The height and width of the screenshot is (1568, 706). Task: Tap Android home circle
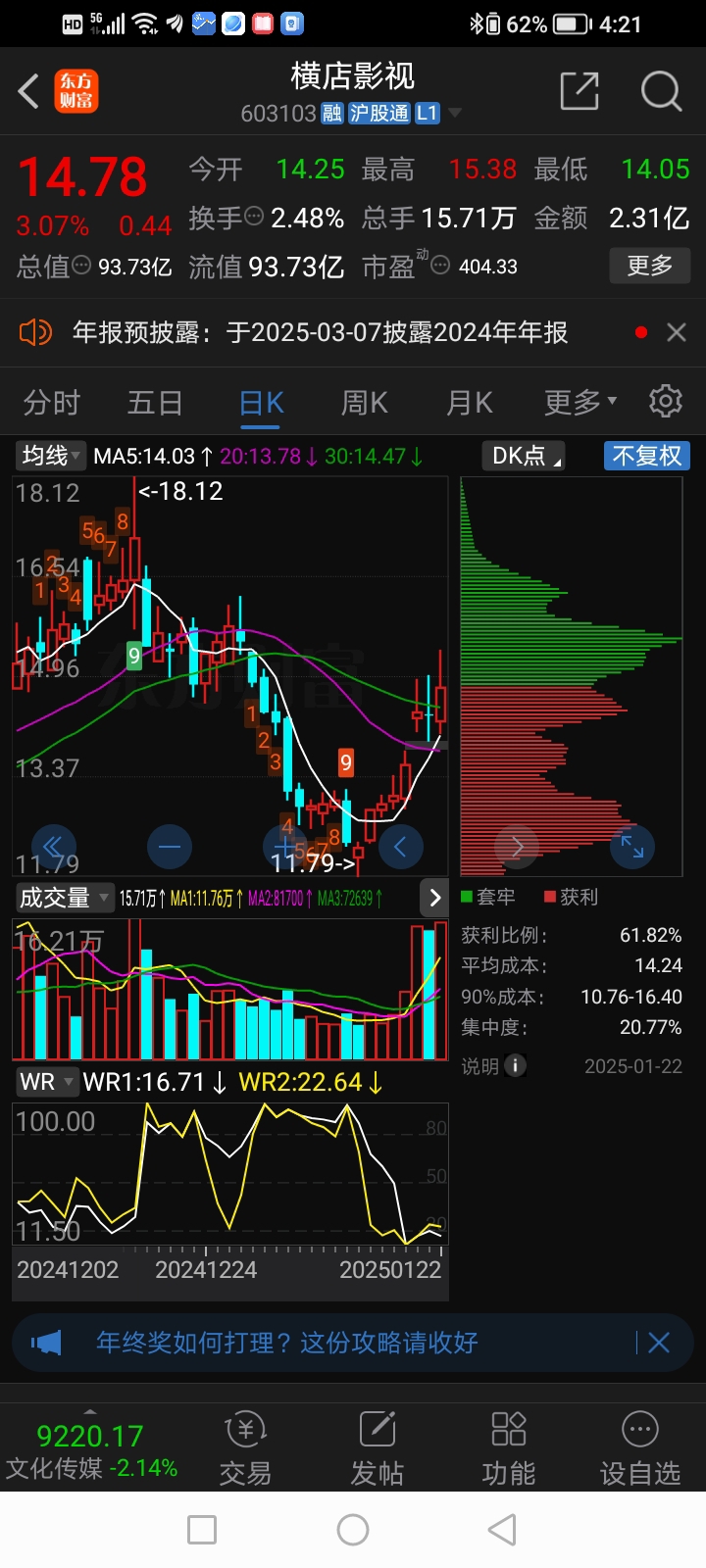[x=353, y=1530]
